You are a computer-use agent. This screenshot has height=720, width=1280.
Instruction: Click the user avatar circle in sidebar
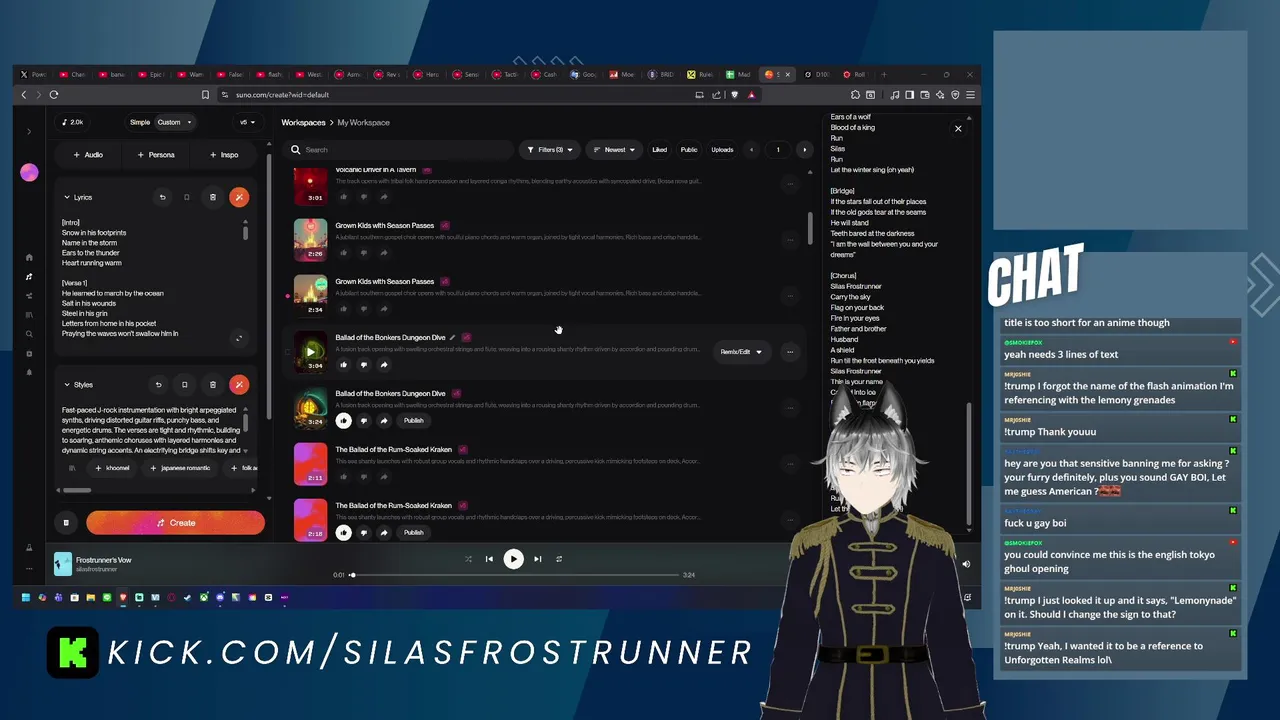coord(29,173)
